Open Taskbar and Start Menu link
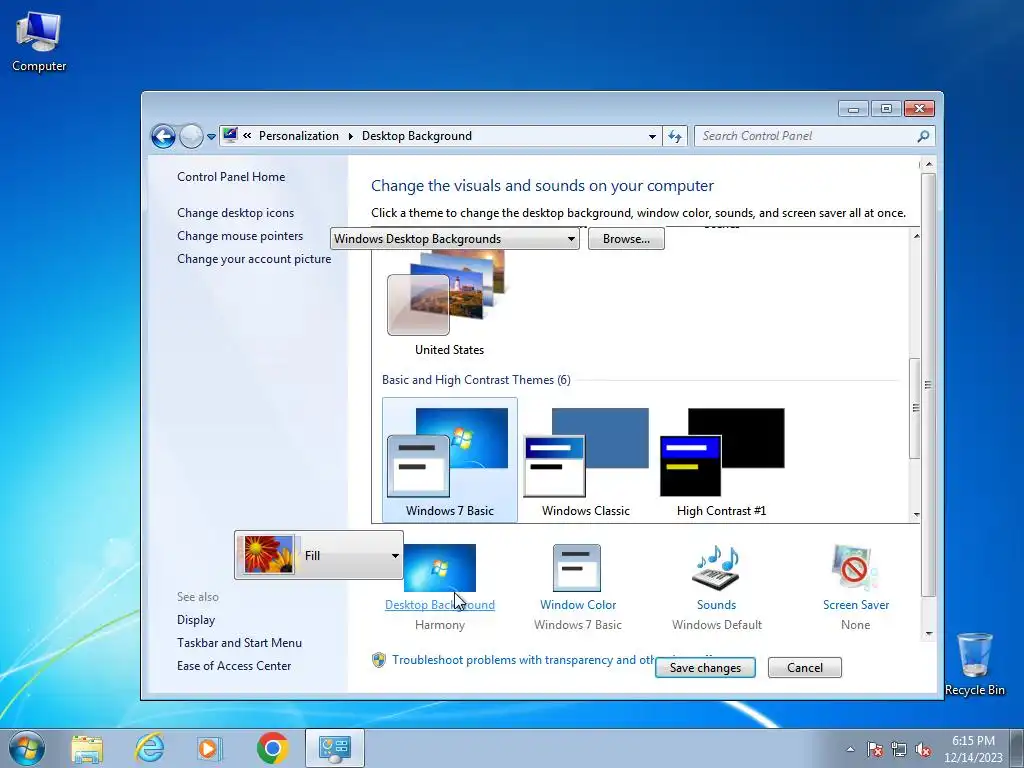 (240, 643)
